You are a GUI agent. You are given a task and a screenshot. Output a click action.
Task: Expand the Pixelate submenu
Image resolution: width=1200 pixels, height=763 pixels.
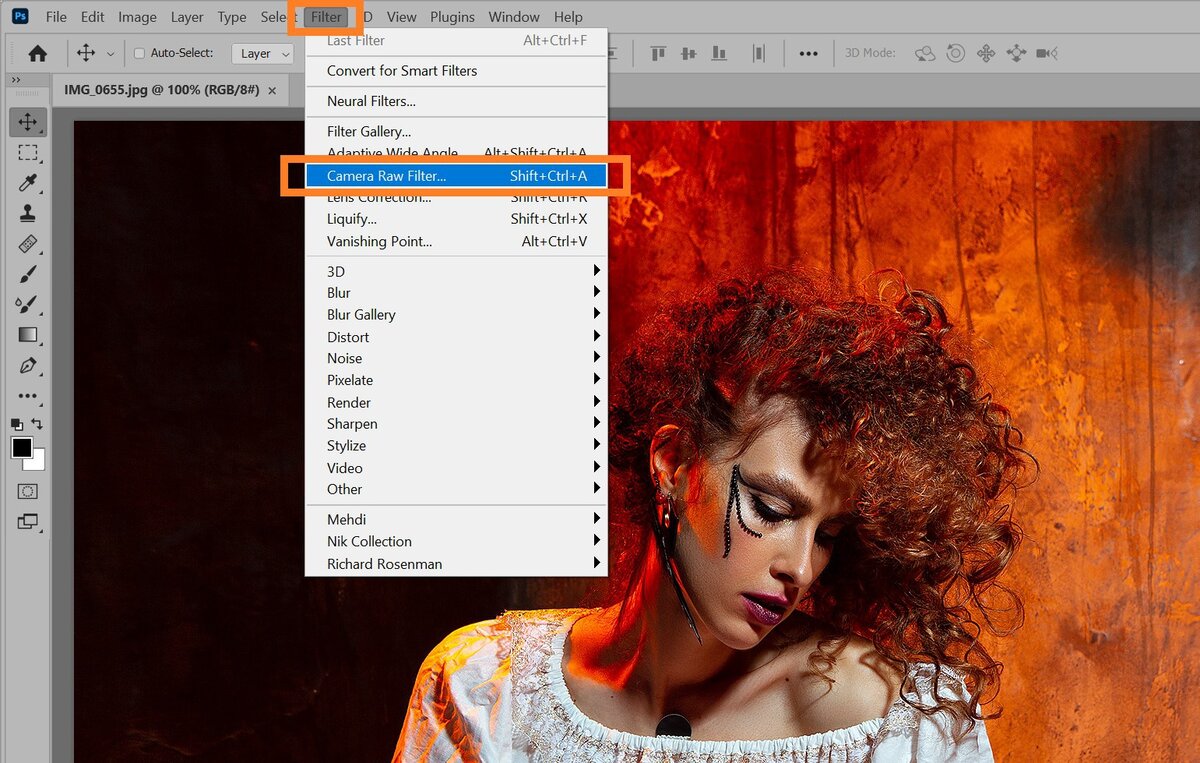pos(456,380)
